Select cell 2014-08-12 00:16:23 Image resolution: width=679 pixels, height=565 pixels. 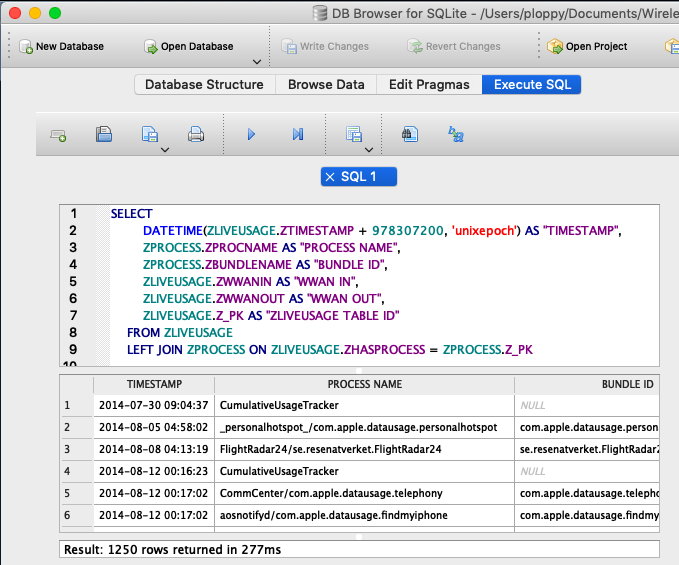pos(154,471)
